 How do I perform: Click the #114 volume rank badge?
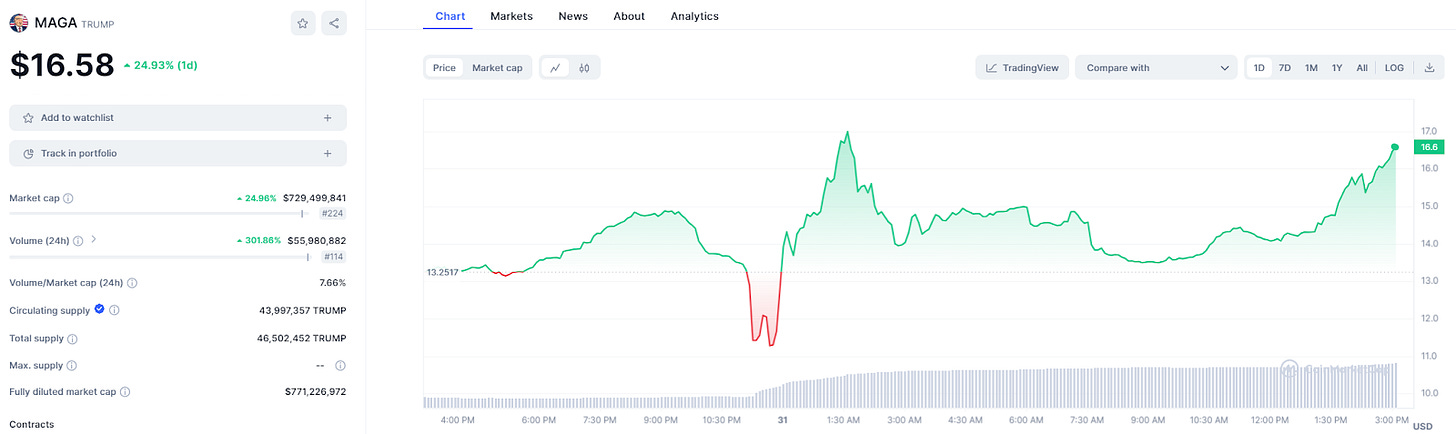[x=333, y=257]
